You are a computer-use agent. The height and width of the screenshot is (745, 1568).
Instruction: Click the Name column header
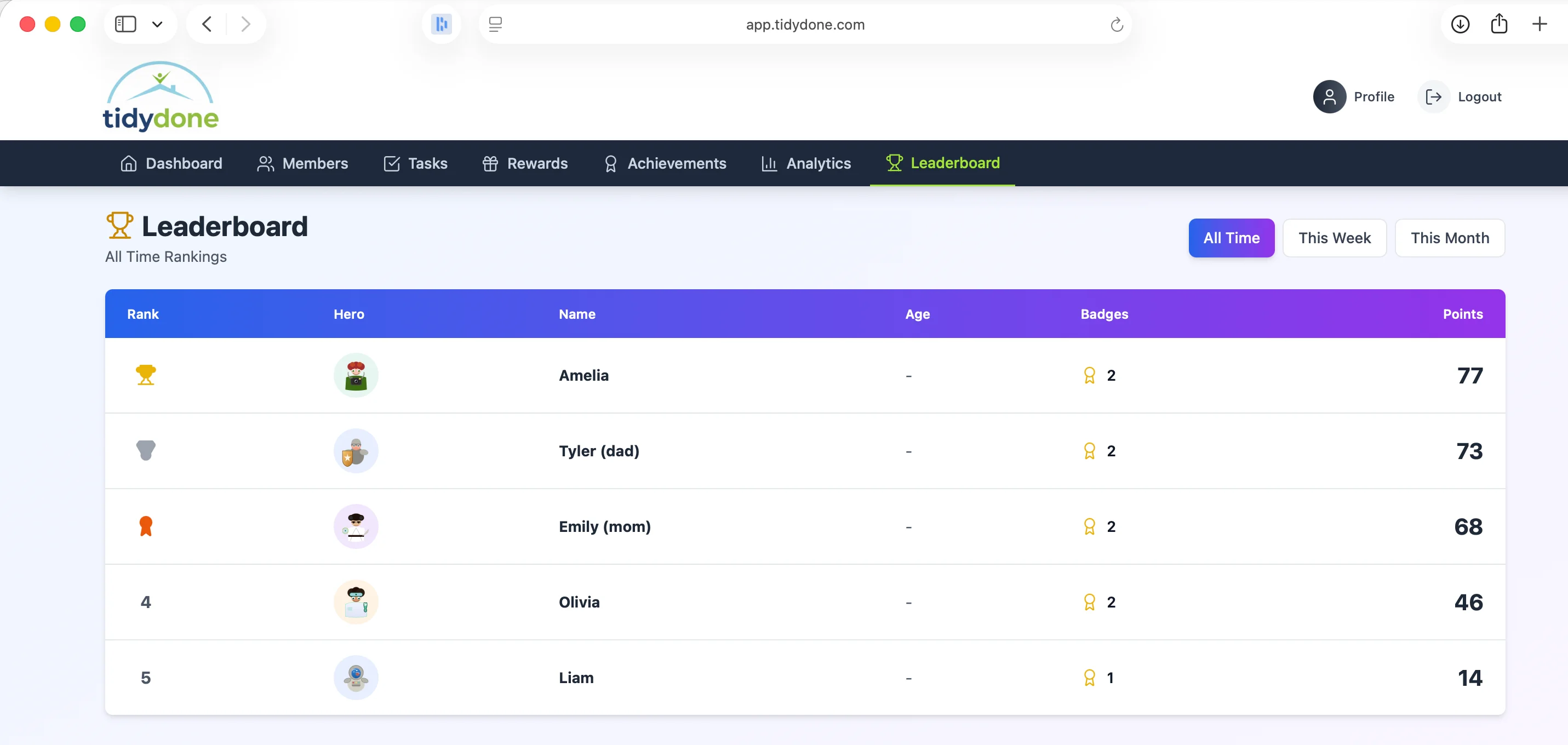[x=577, y=314]
